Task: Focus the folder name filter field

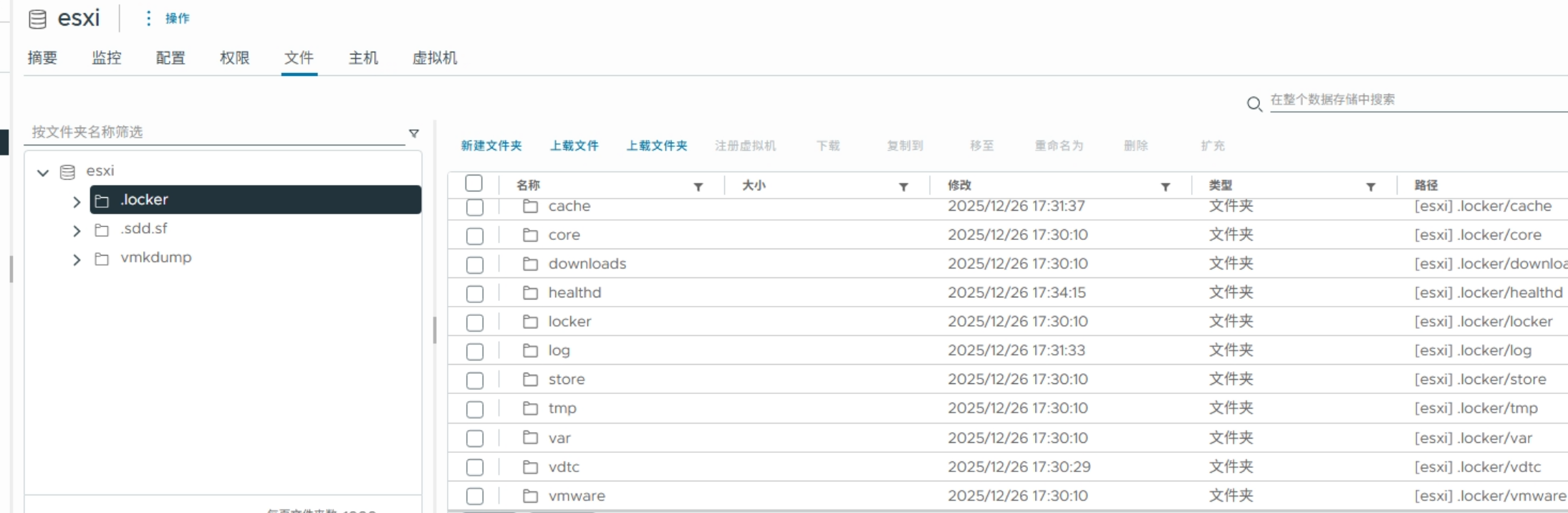Action: (215, 132)
